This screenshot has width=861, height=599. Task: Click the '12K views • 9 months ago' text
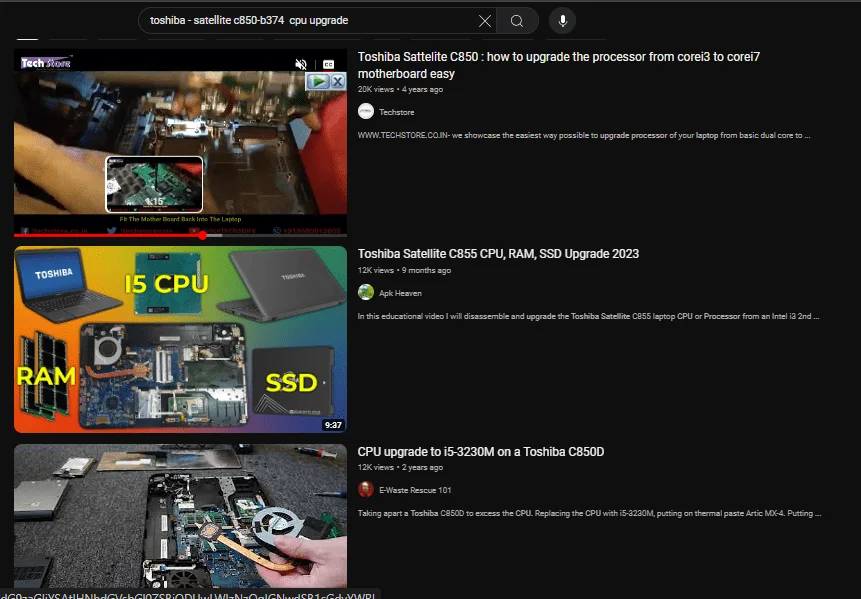pos(404,270)
